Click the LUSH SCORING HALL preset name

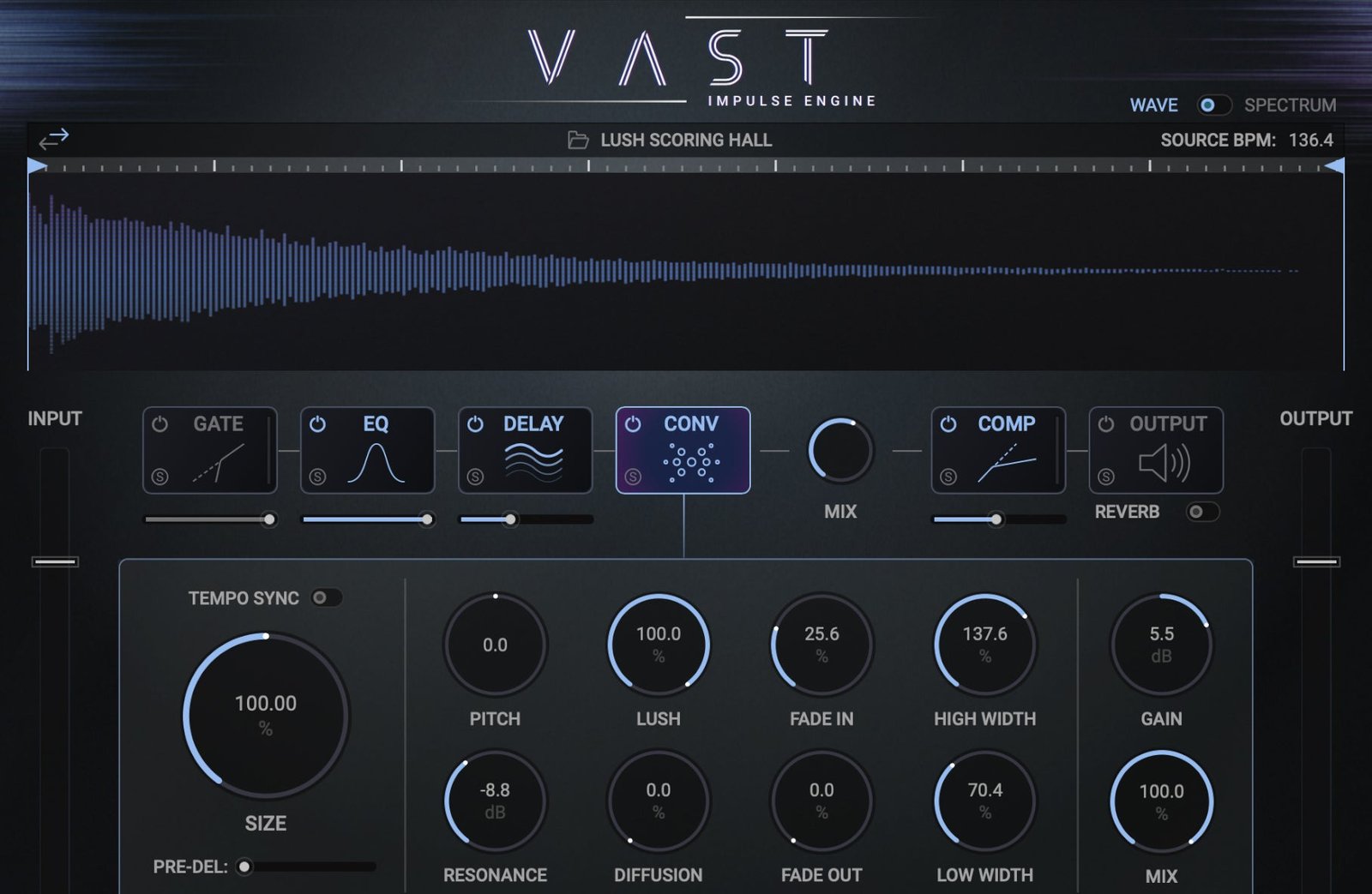686,140
